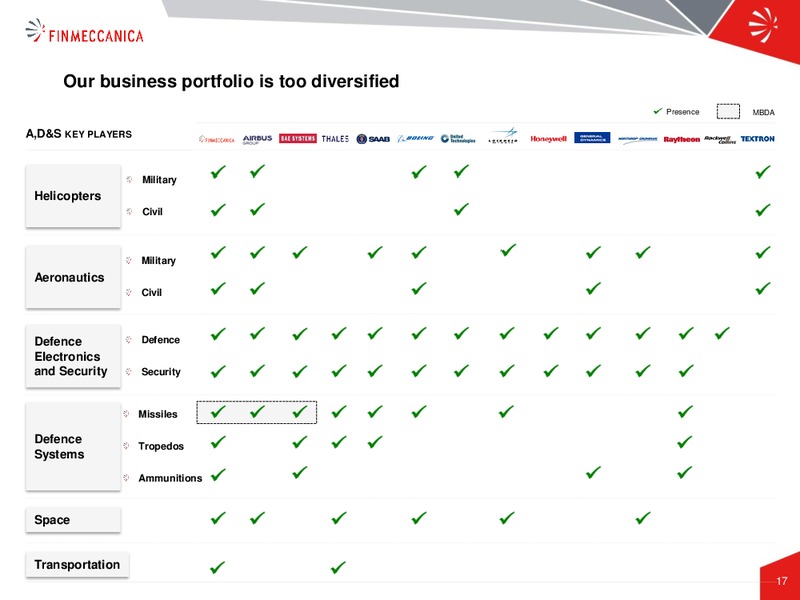Select the Transportation category box
The height and width of the screenshot is (600, 800).
tap(77, 565)
